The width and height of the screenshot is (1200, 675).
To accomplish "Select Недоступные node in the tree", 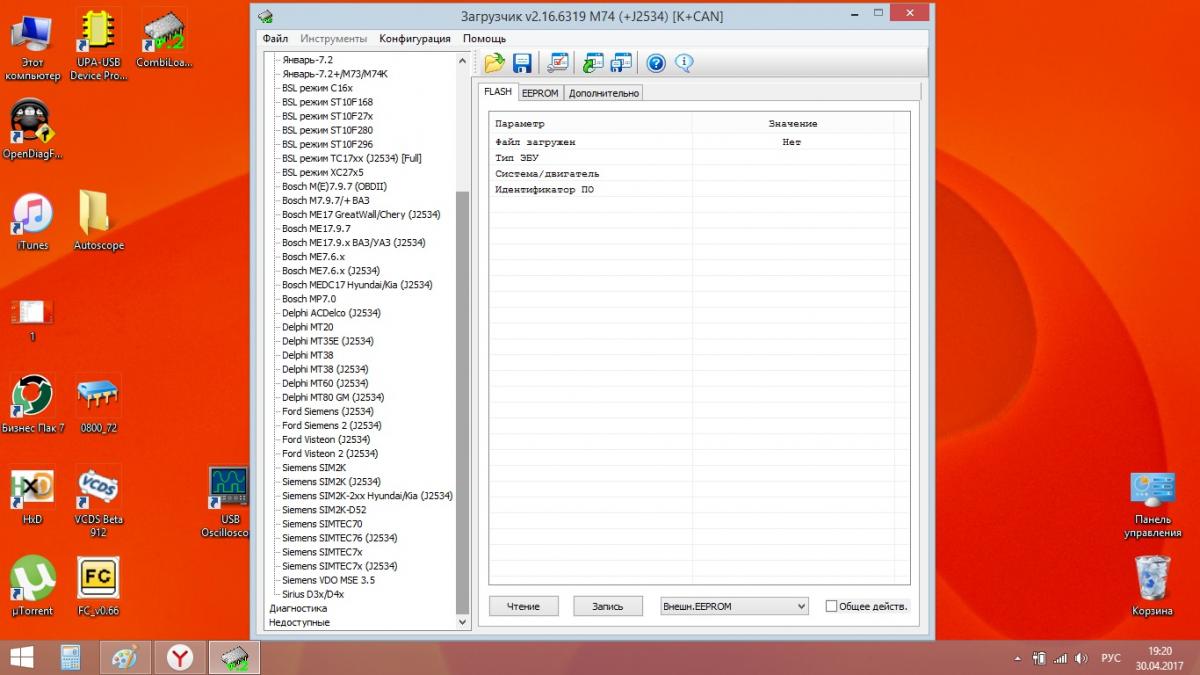I will pos(299,622).
